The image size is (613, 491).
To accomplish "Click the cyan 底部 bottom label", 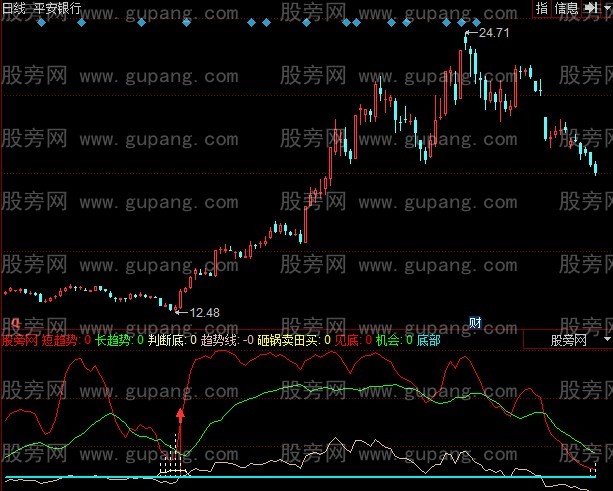I will tap(428, 340).
